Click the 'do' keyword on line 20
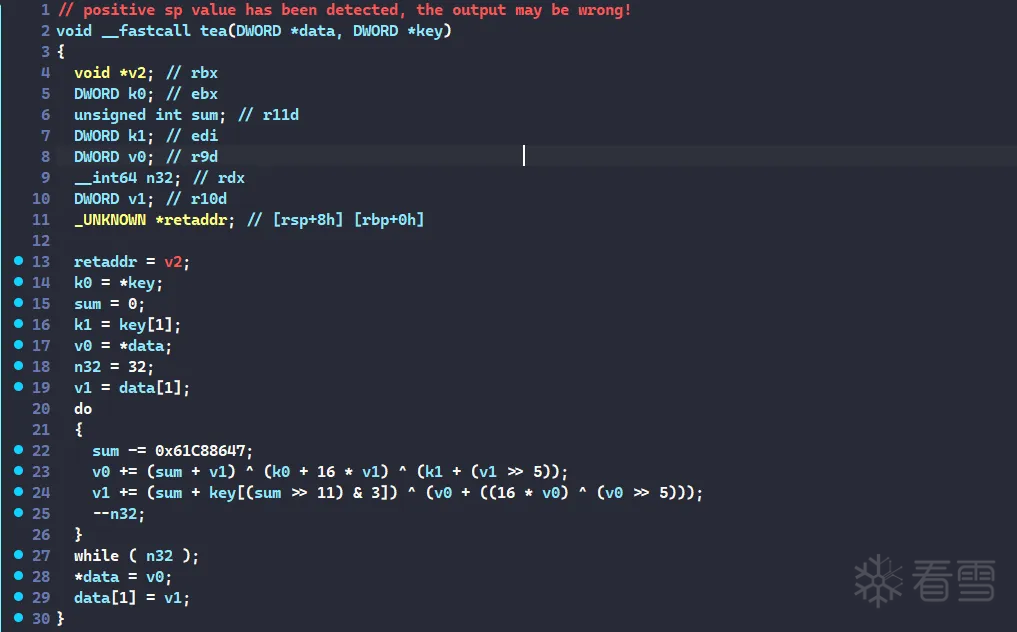 coord(83,409)
